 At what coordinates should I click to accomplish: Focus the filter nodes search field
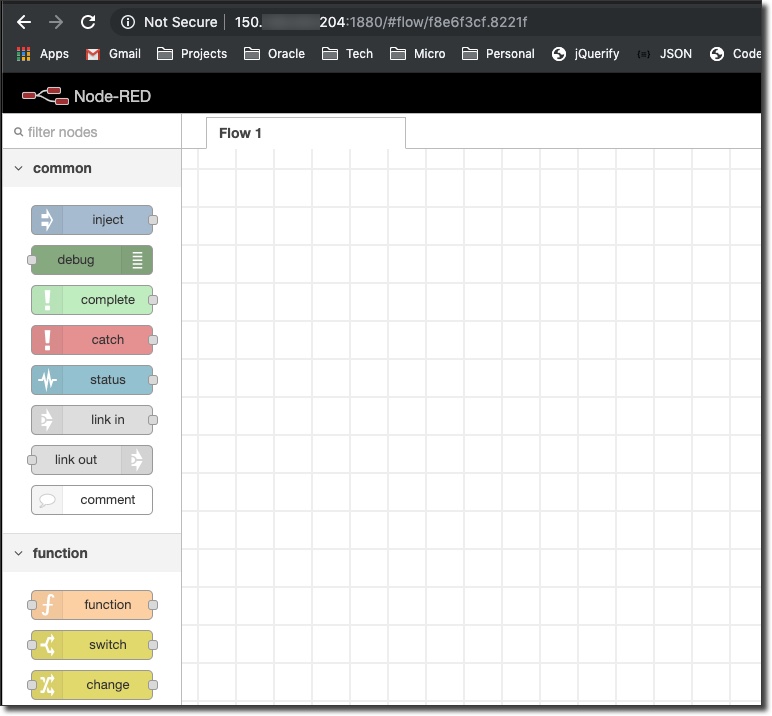(x=92, y=132)
